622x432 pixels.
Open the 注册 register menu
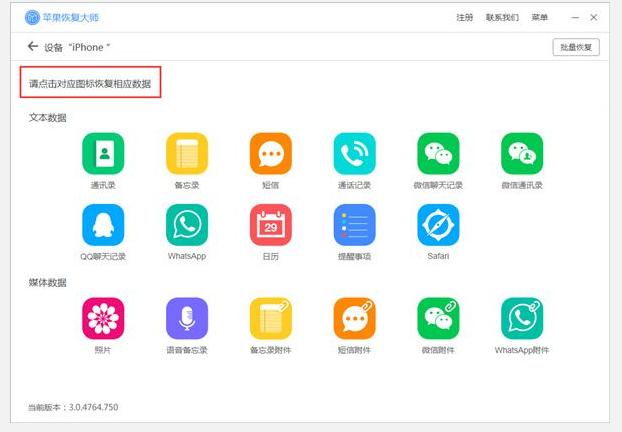point(465,17)
